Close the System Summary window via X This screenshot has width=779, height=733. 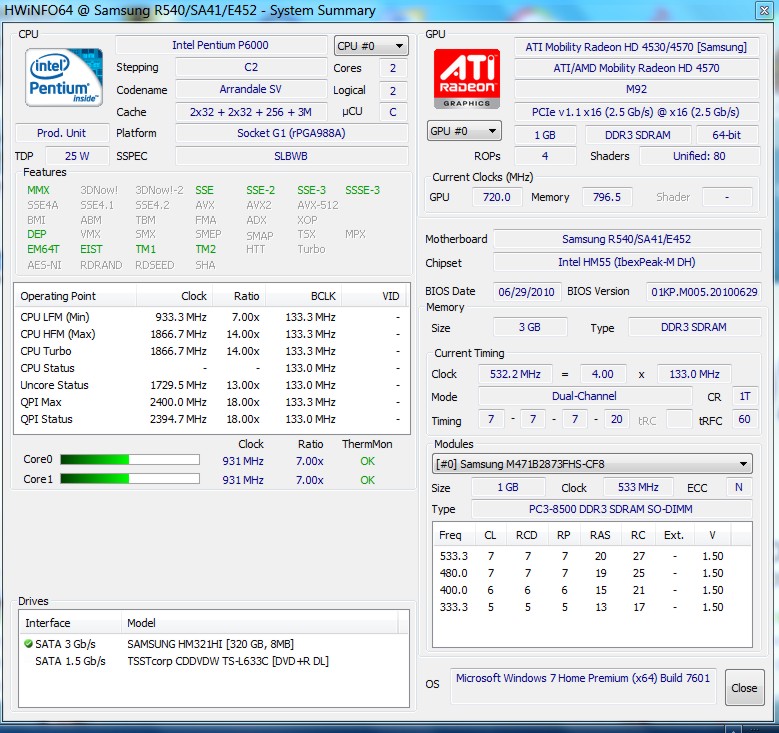coord(764,10)
